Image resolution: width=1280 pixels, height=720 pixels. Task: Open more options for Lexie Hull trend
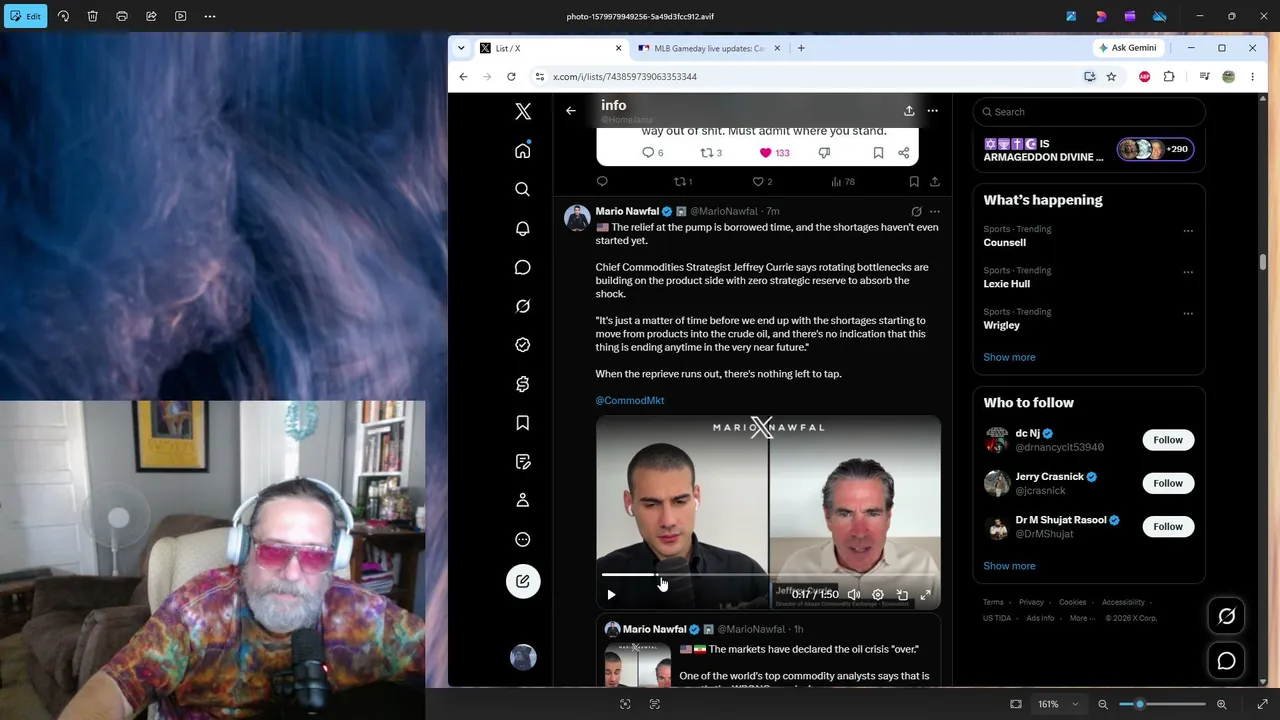click(1188, 272)
